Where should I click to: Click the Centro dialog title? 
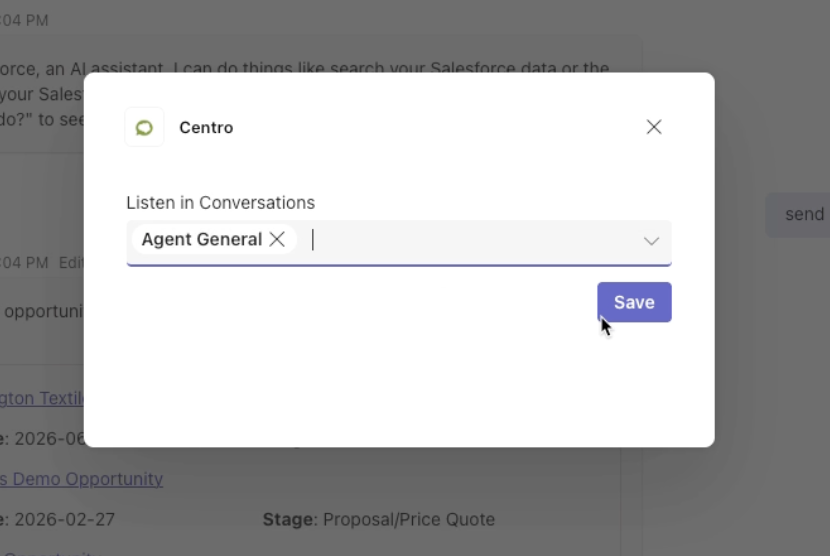coord(206,128)
